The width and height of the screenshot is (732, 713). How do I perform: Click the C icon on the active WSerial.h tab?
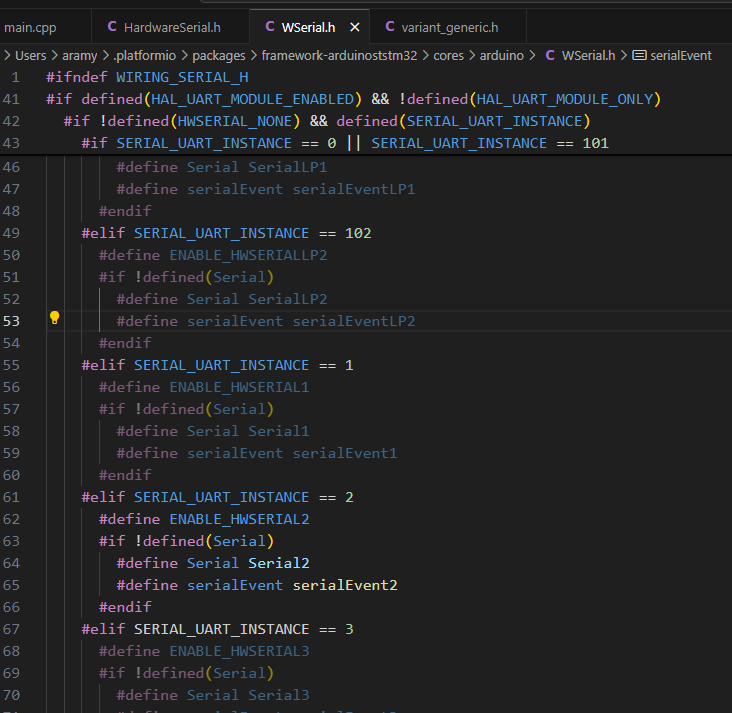click(x=270, y=27)
